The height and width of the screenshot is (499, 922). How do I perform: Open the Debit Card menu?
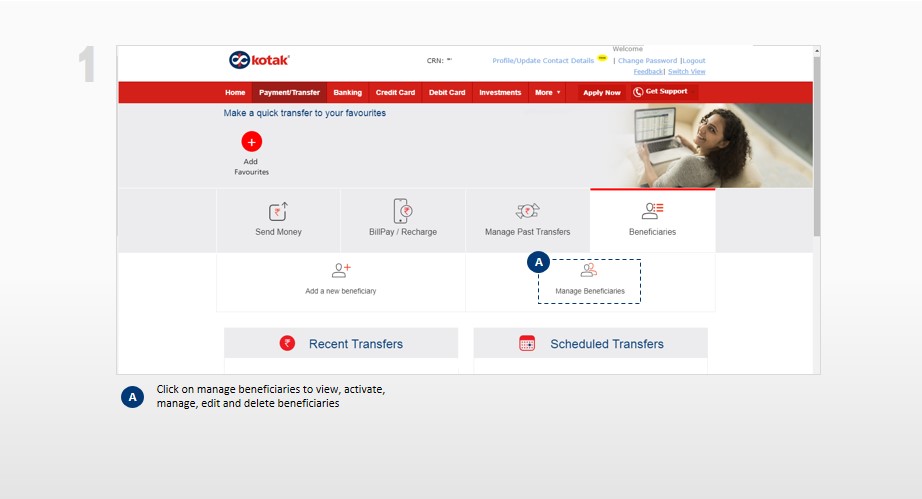pyautogui.click(x=447, y=92)
